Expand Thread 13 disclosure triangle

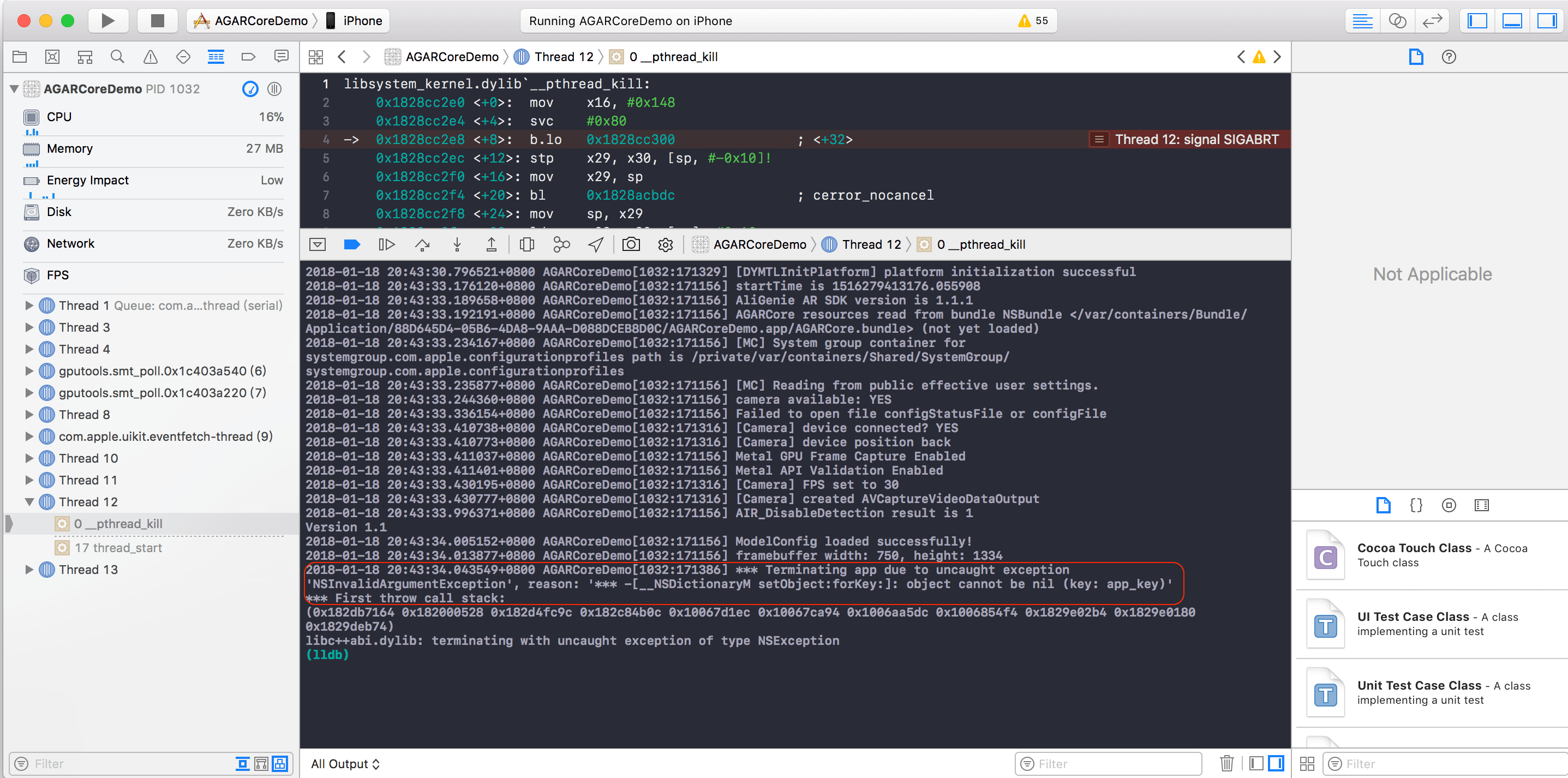pos(28,570)
